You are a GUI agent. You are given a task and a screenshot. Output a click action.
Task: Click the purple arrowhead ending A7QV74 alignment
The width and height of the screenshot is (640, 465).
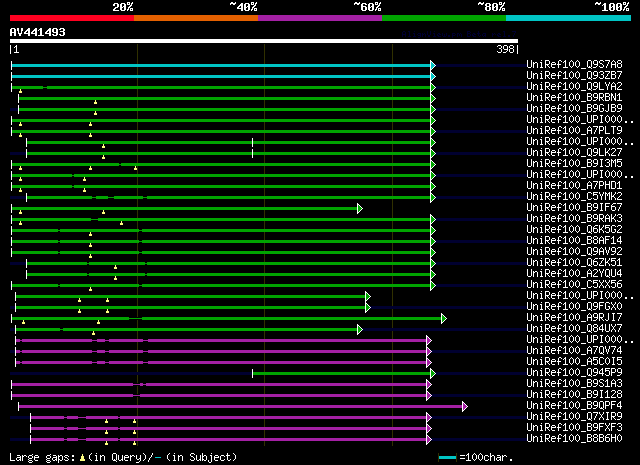429,352
